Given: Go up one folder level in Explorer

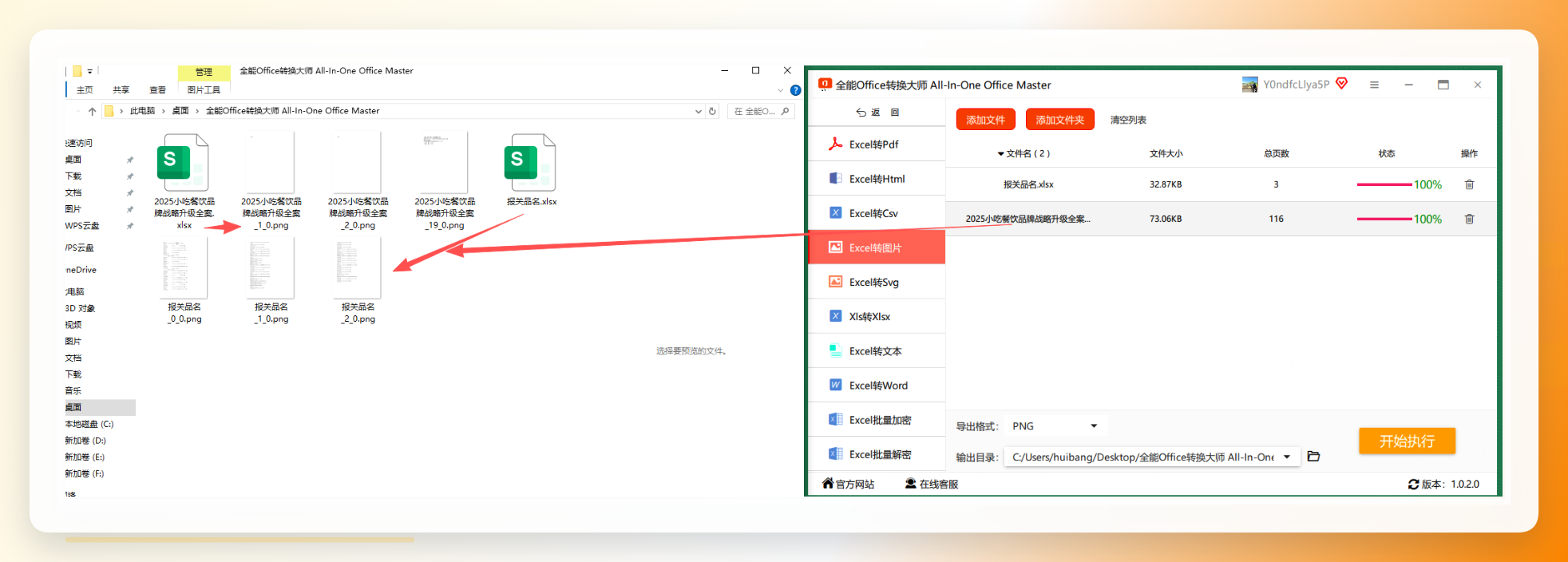Looking at the screenshot, I should click(92, 111).
